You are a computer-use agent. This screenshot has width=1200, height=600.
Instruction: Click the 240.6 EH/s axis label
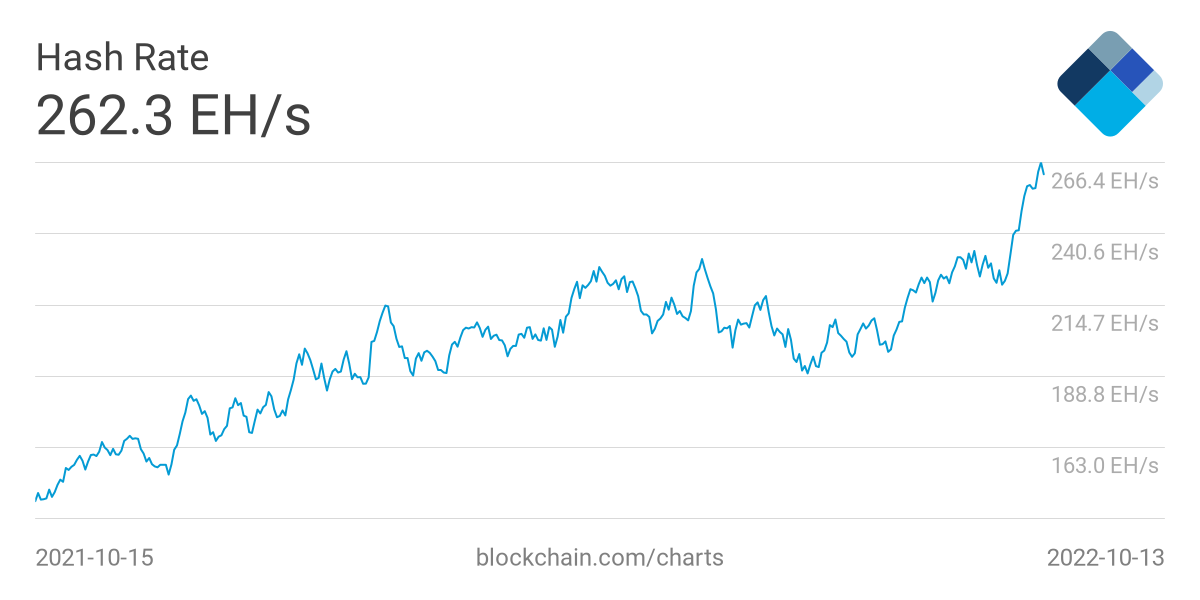(x=1104, y=252)
